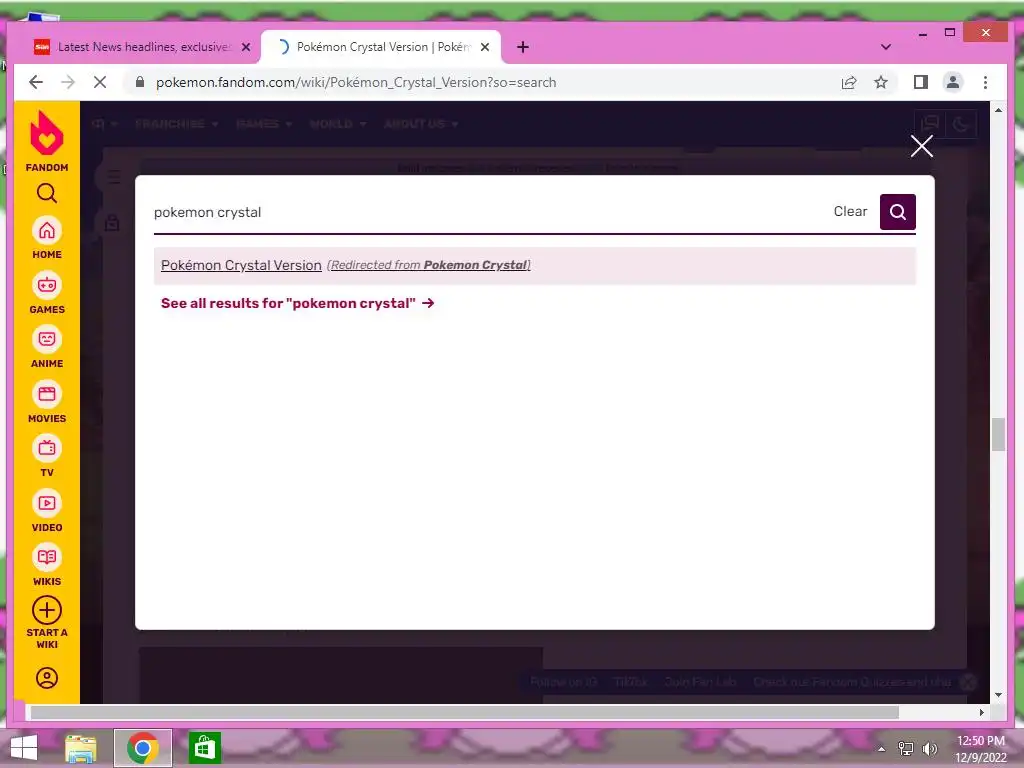This screenshot has width=1024, height=768.
Task: Expand the tab search chevron
Action: (886, 47)
